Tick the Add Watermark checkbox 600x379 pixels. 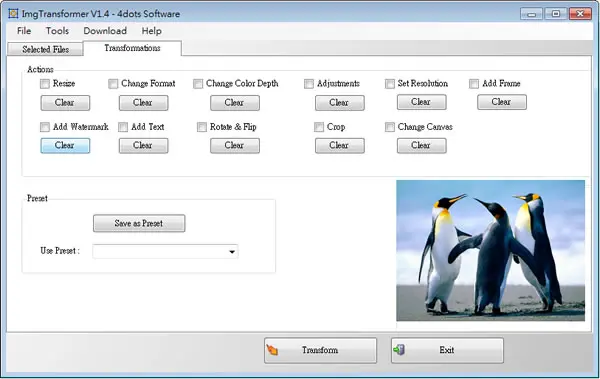coord(45,127)
